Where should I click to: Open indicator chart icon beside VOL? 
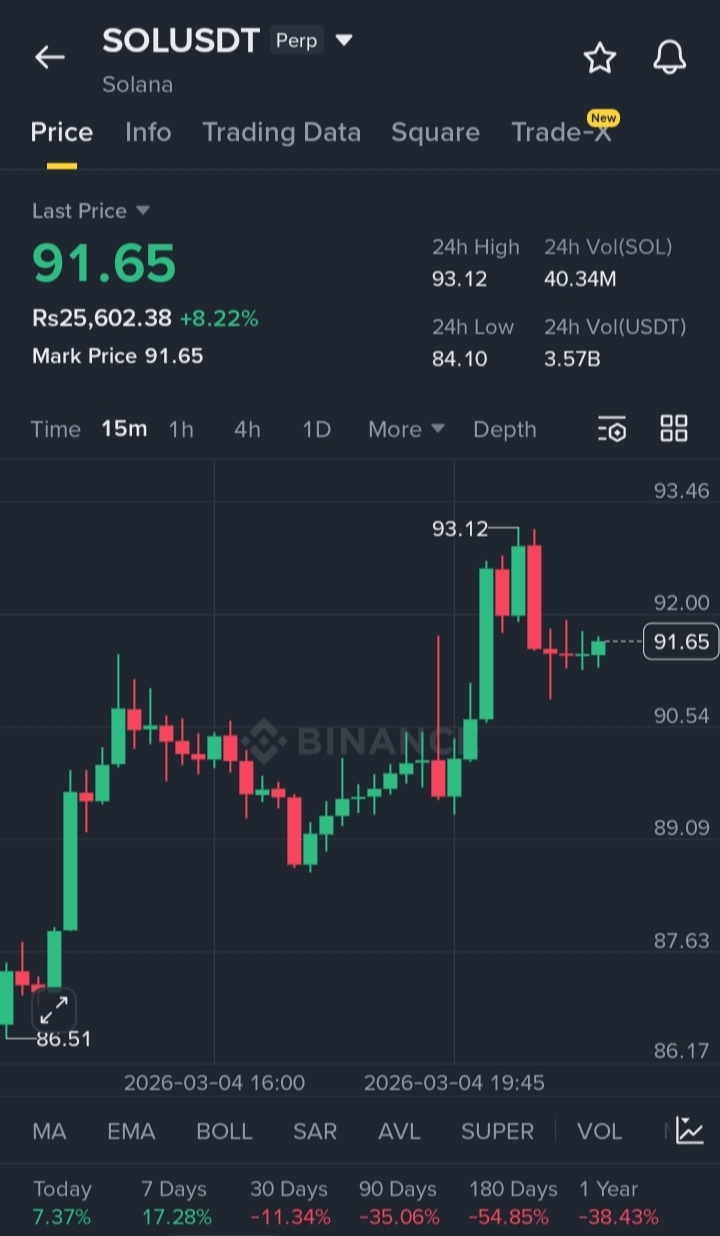pyautogui.click(x=689, y=1131)
